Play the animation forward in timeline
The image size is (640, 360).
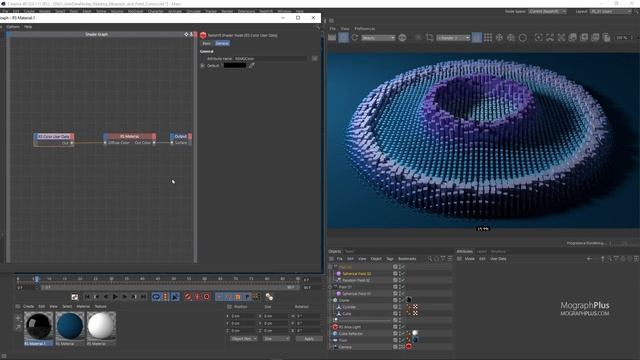[x=115, y=297]
